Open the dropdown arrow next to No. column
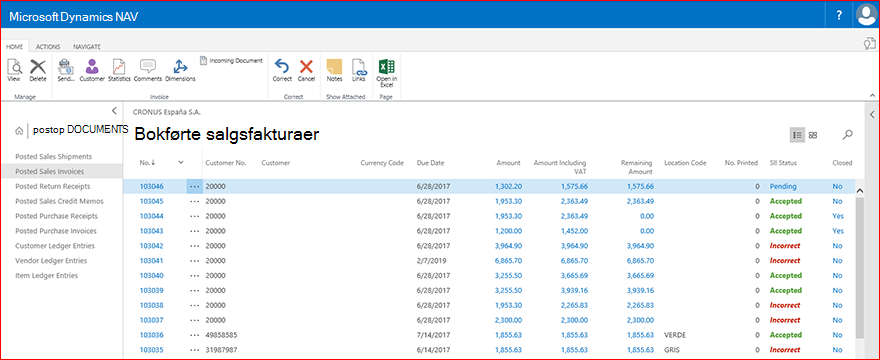880x360 pixels. [181, 162]
